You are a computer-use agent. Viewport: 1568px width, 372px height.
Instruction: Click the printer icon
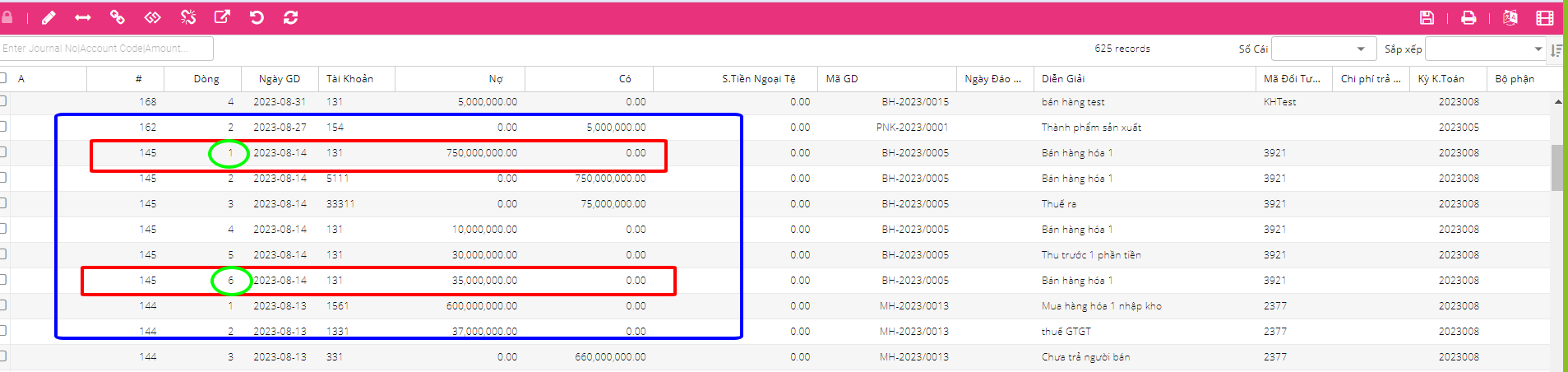[x=1468, y=18]
